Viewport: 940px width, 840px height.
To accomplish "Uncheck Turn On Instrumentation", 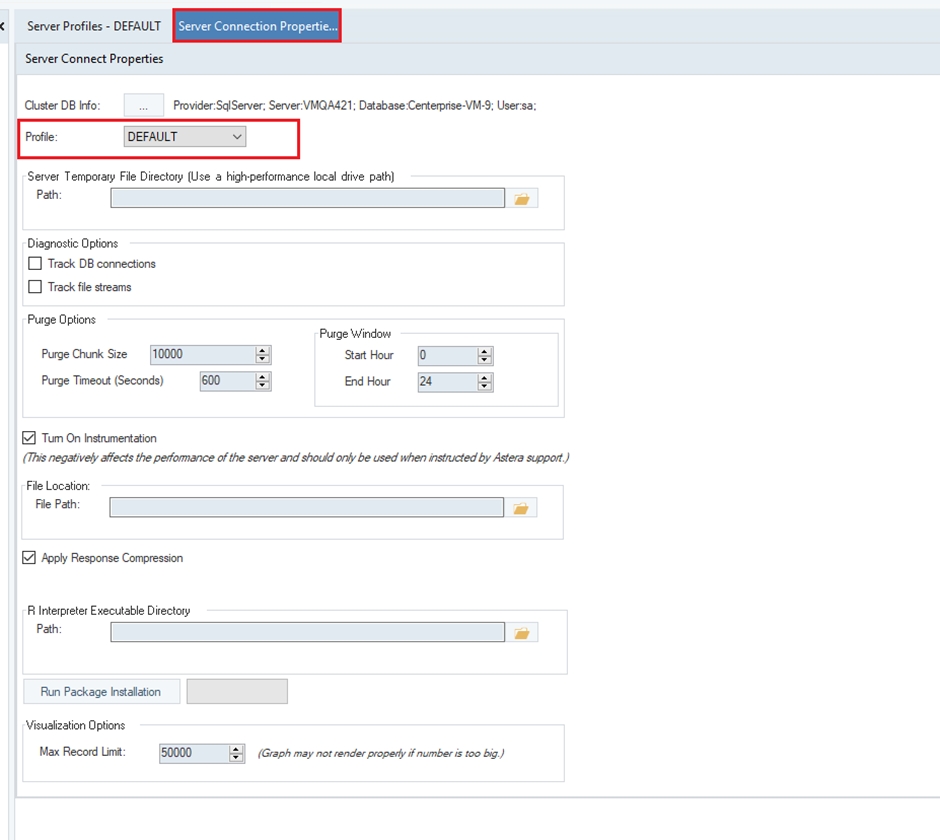I will [x=29, y=438].
